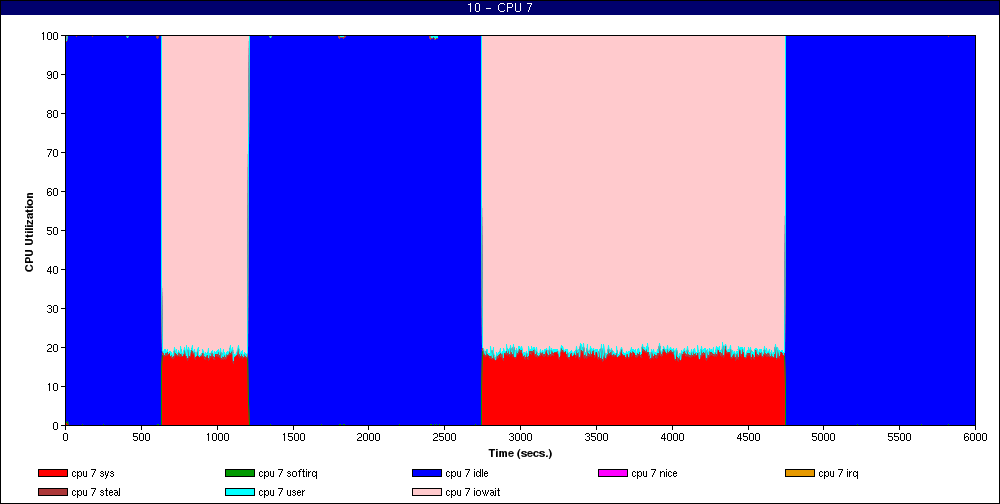Select the 'cpu 7 iowait' legend label
Image resolution: width=1000 pixels, height=504 pixels.
473,493
